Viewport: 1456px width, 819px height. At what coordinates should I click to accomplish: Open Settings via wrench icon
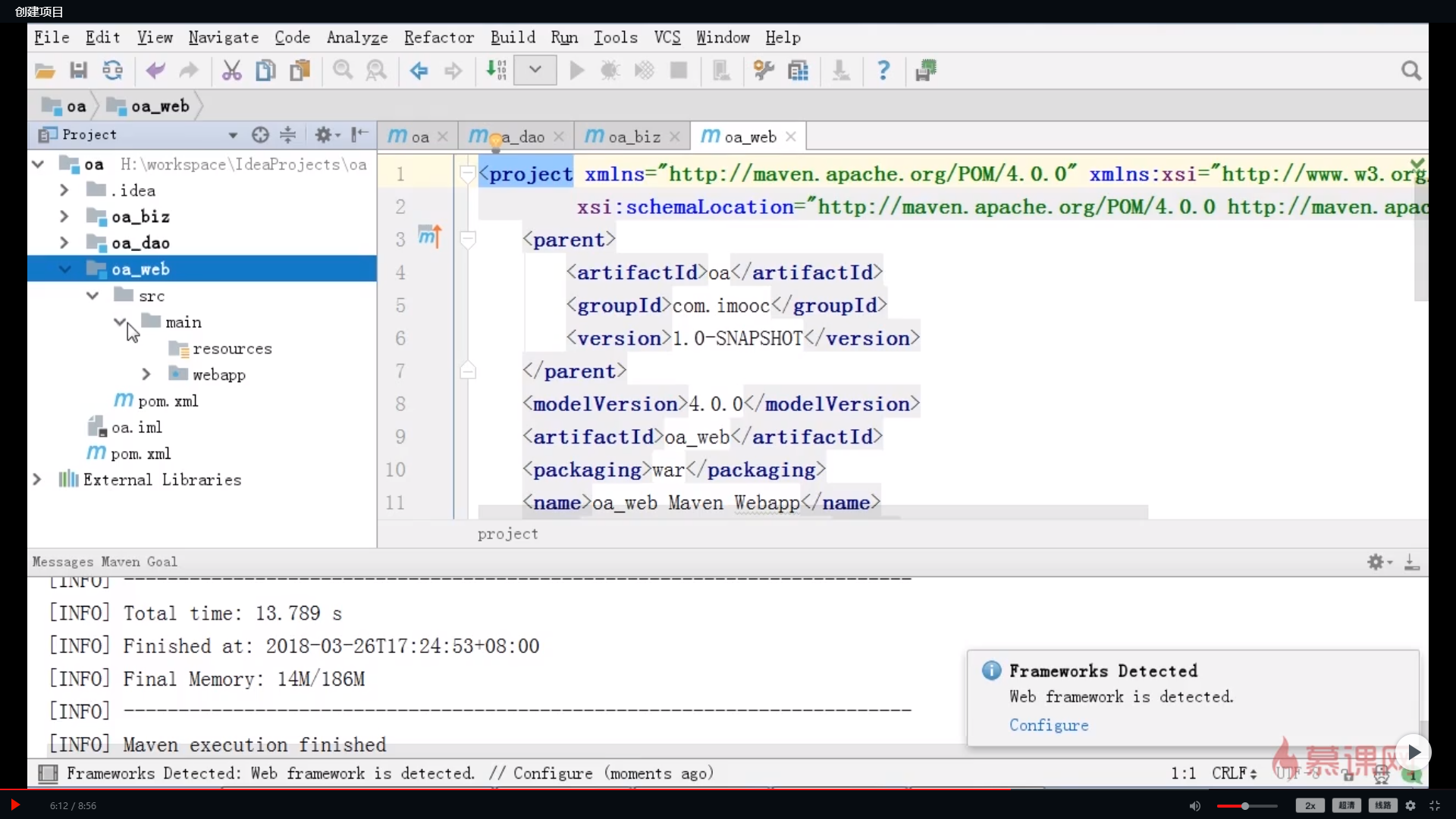tap(764, 71)
